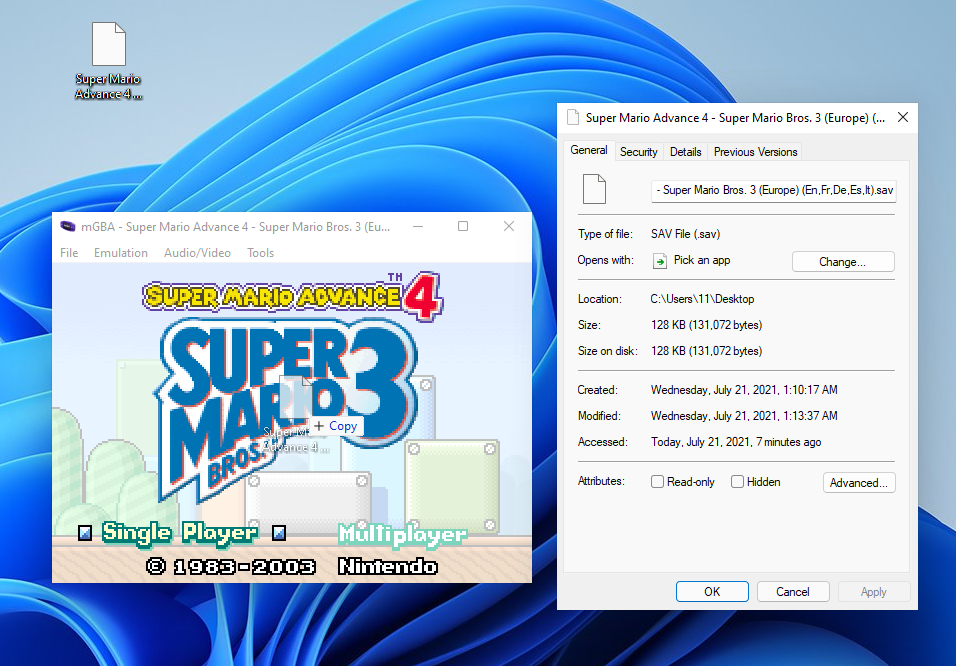Switch to the Security tab
956x666 pixels.
(638, 152)
